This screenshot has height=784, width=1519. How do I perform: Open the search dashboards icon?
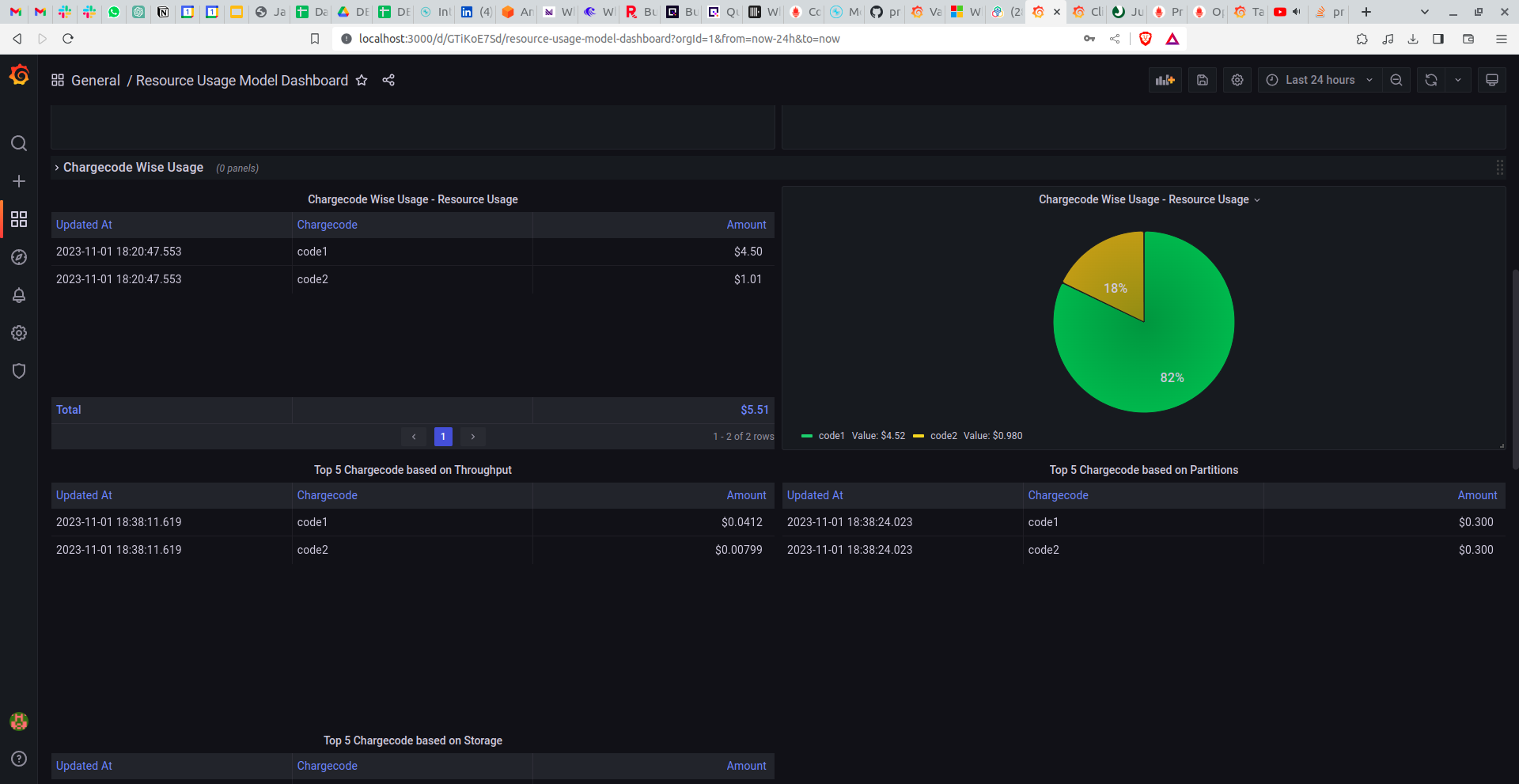coord(19,143)
